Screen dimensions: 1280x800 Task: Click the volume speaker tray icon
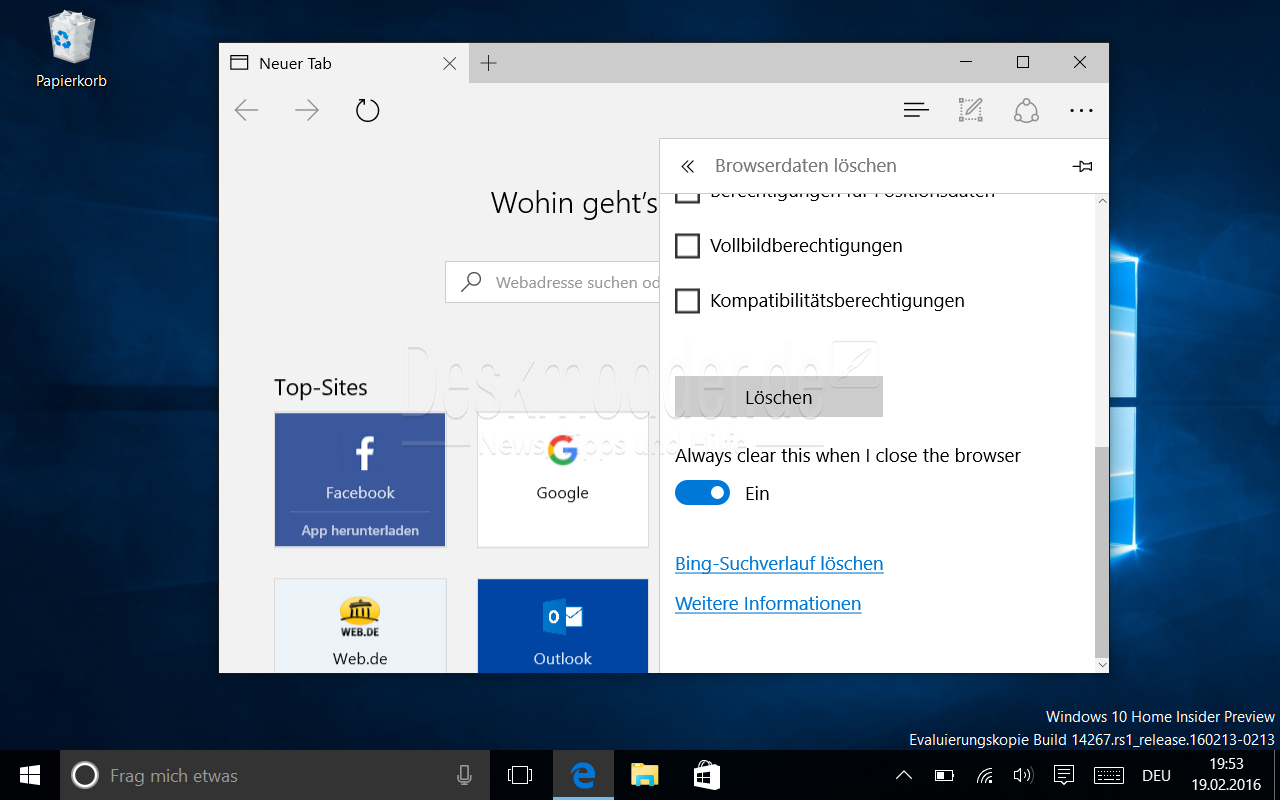tap(1023, 775)
